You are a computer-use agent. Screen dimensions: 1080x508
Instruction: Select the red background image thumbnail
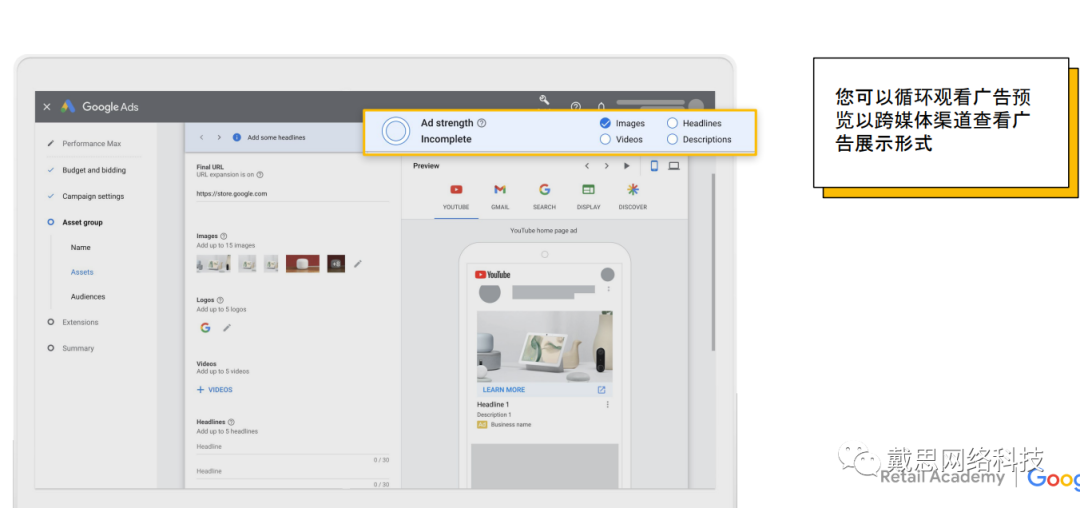tap(302, 264)
